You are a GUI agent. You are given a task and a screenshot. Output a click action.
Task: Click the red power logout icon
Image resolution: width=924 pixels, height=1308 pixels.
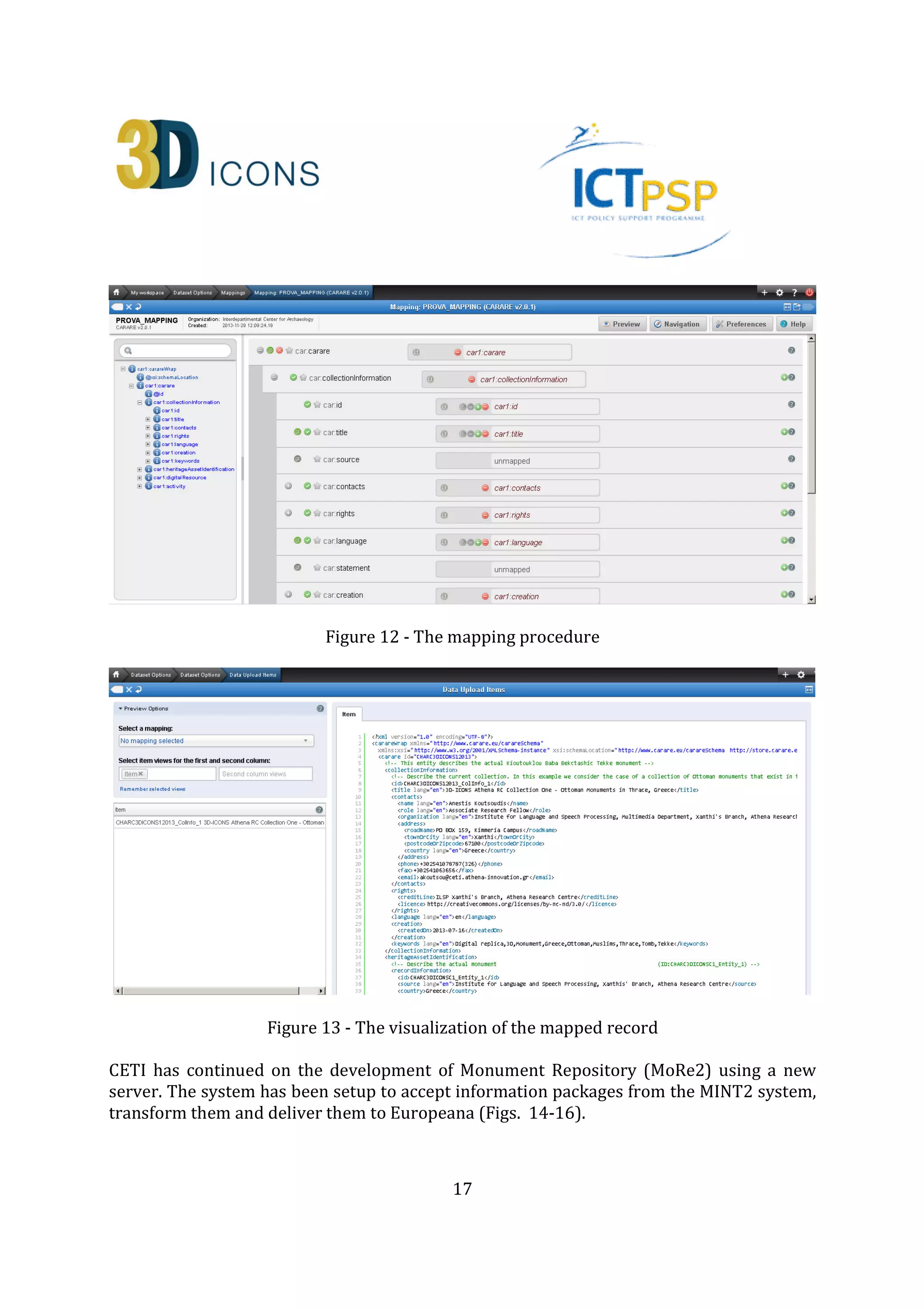[808, 292]
